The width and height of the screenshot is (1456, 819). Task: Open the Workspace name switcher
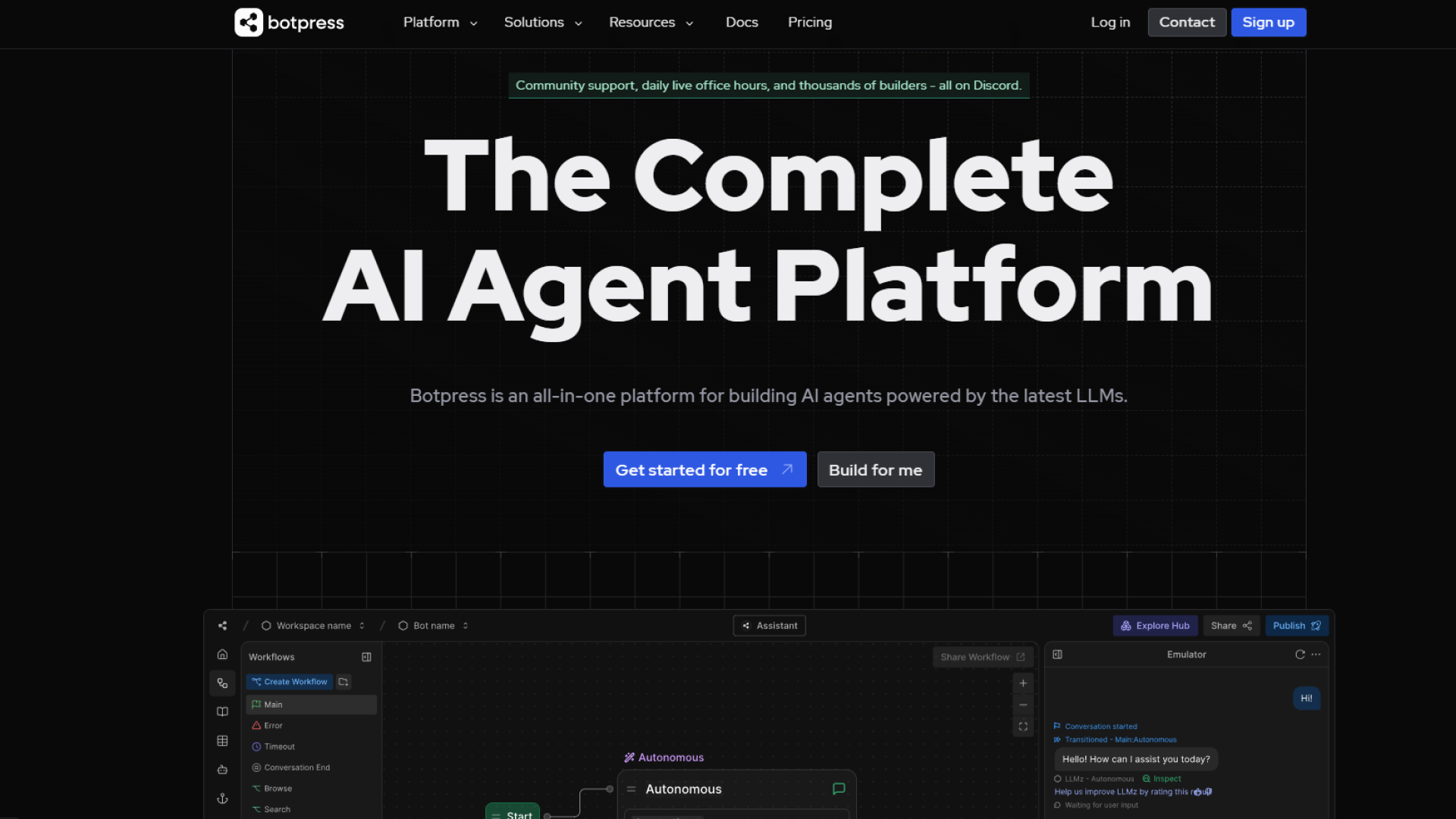pyautogui.click(x=313, y=626)
